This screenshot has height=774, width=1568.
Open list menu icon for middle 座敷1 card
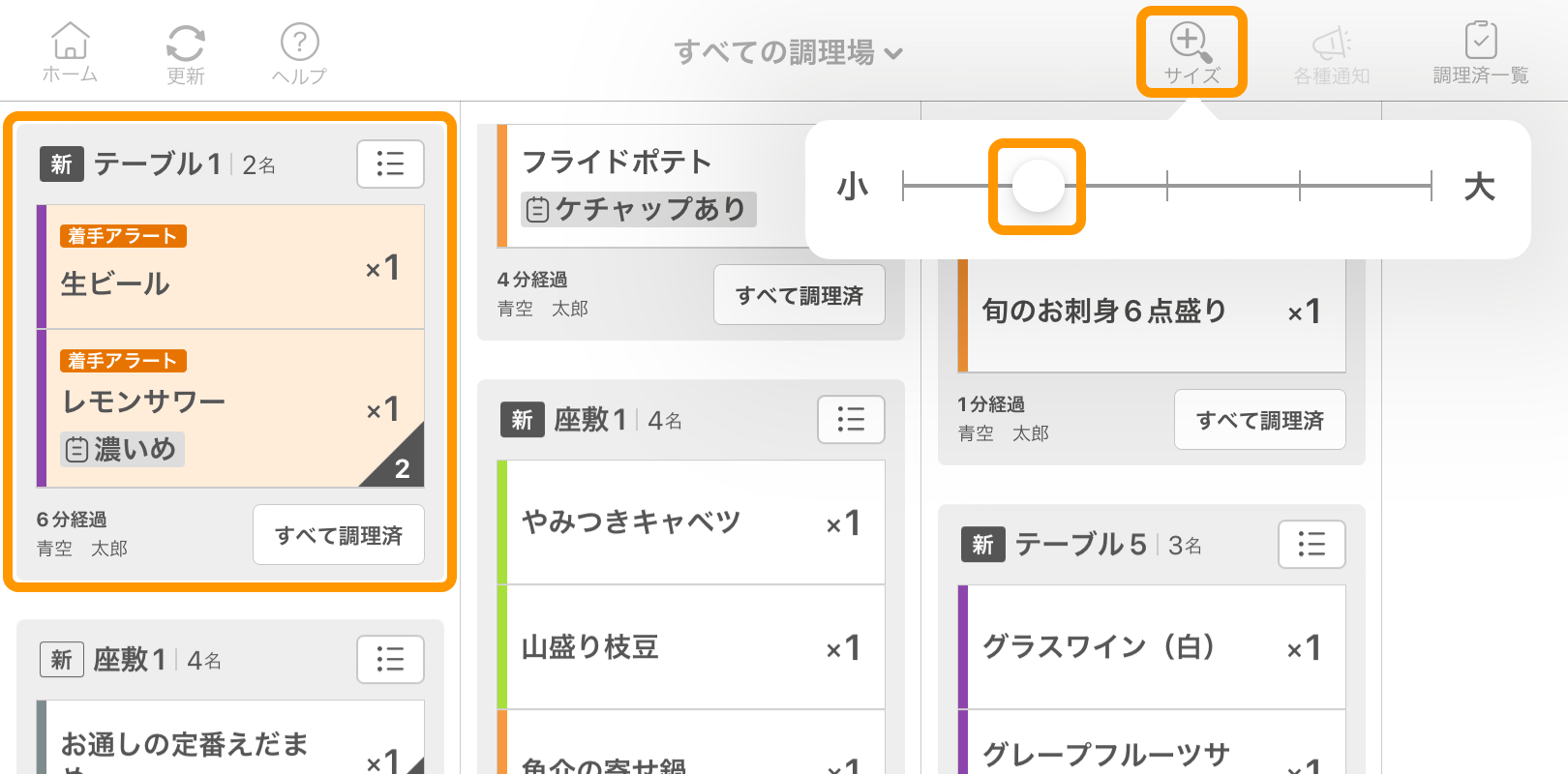pyautogui.click(x=851, y=419)
